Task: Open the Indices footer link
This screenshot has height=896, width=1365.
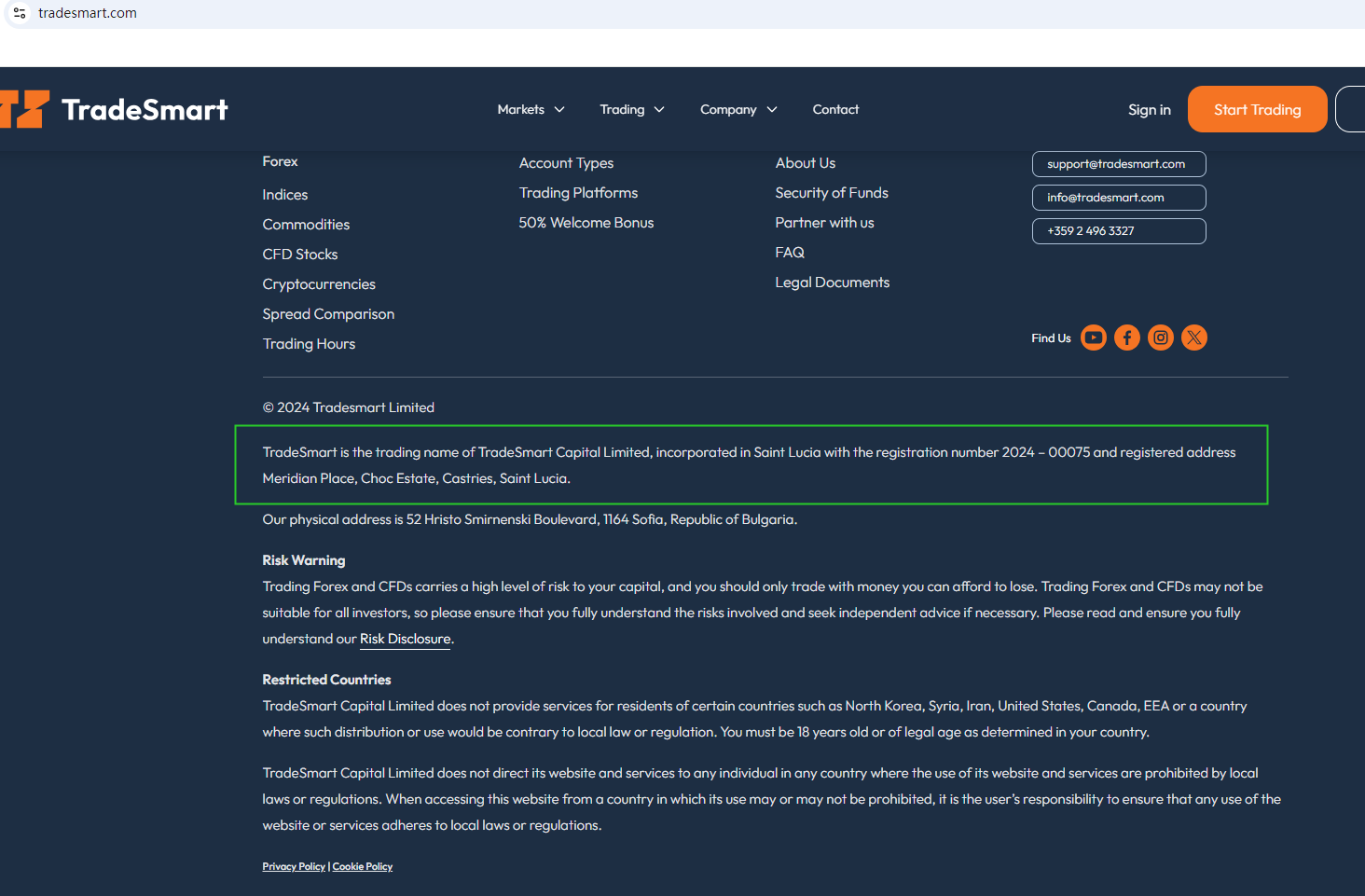Action: pyautogui.click(x=284, y=195)
